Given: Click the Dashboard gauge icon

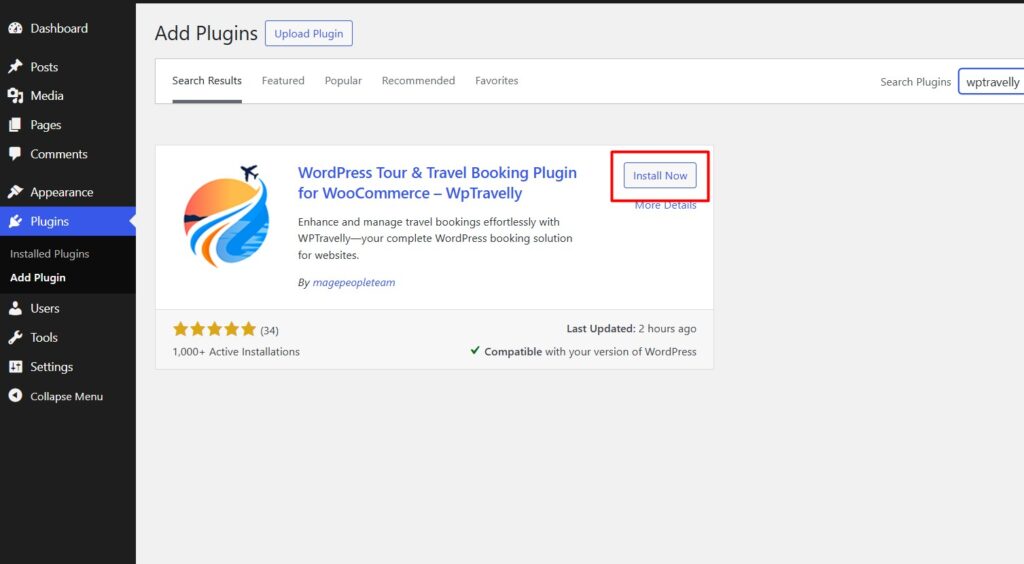Looking at the screenshot, I should click(x=15, y=28).
